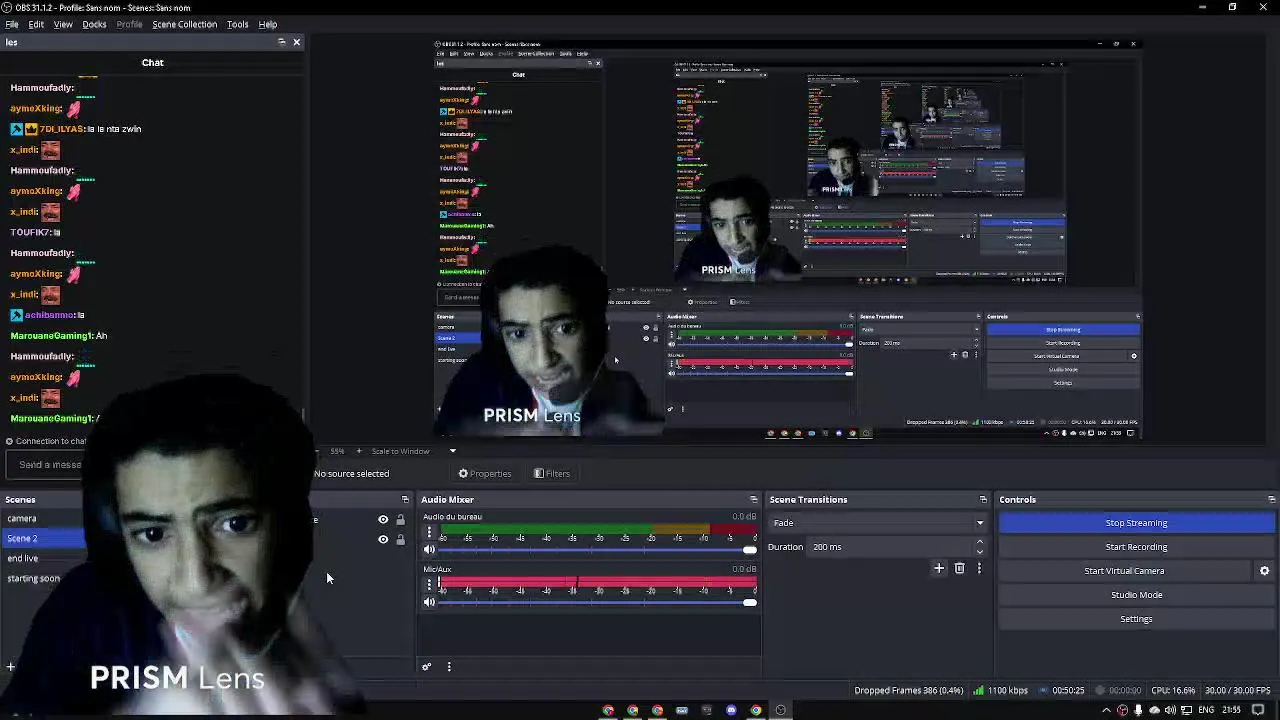Float the Controls dock
The height and width of the screenshot is (720, 1280).
(1271, 500)
